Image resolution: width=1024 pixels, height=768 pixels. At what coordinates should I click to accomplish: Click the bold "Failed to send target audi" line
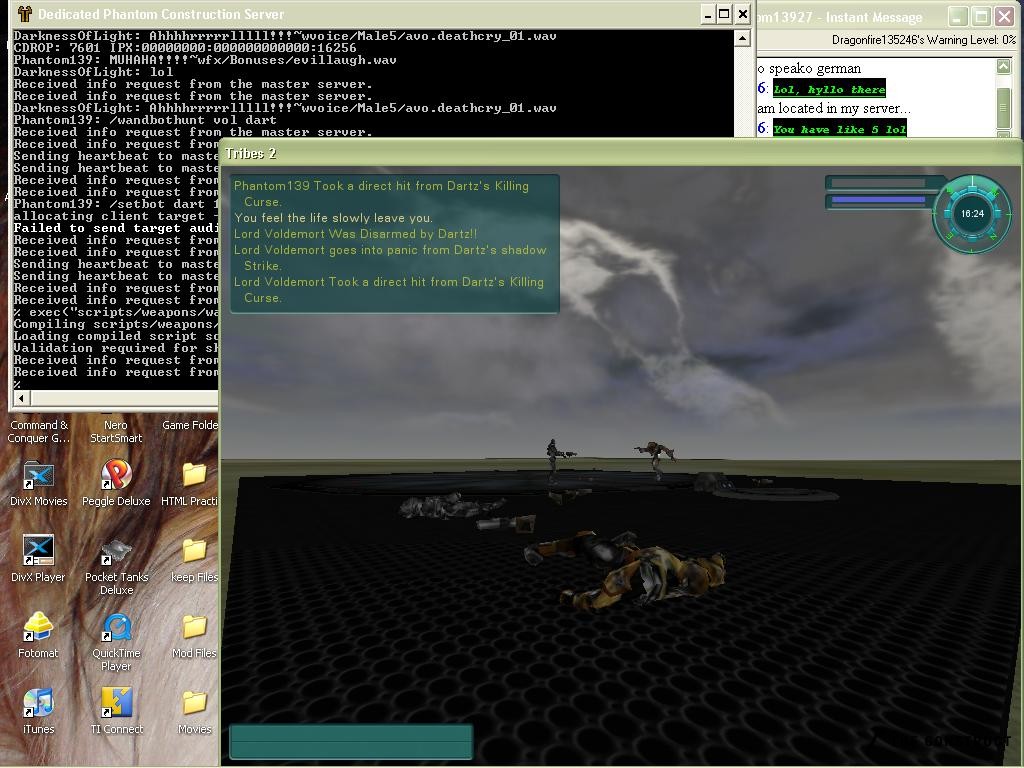(x=116, y=228)
